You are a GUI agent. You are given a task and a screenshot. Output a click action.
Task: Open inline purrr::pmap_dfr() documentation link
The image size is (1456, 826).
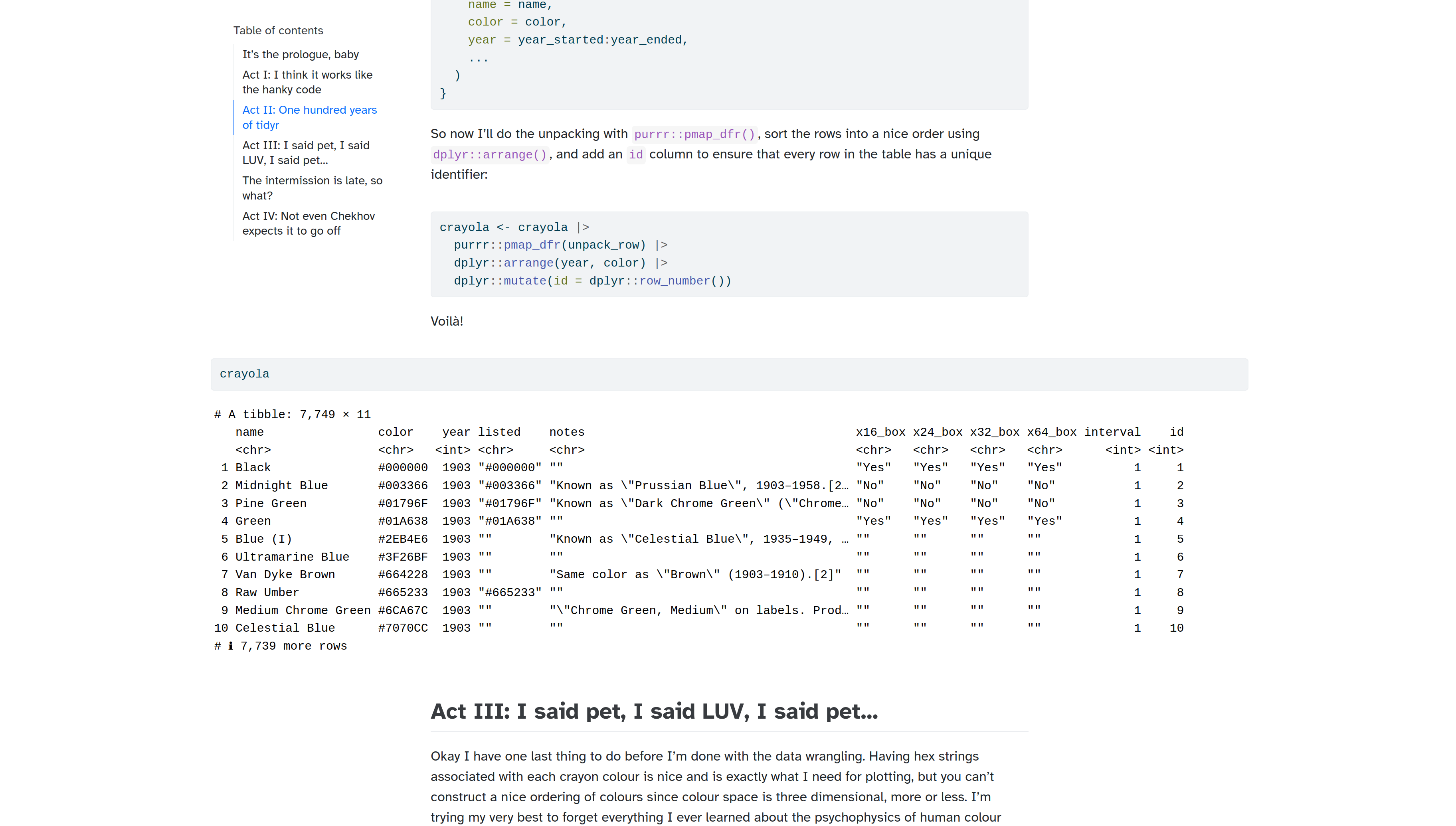pyautogui.click(x=694, y=134)
